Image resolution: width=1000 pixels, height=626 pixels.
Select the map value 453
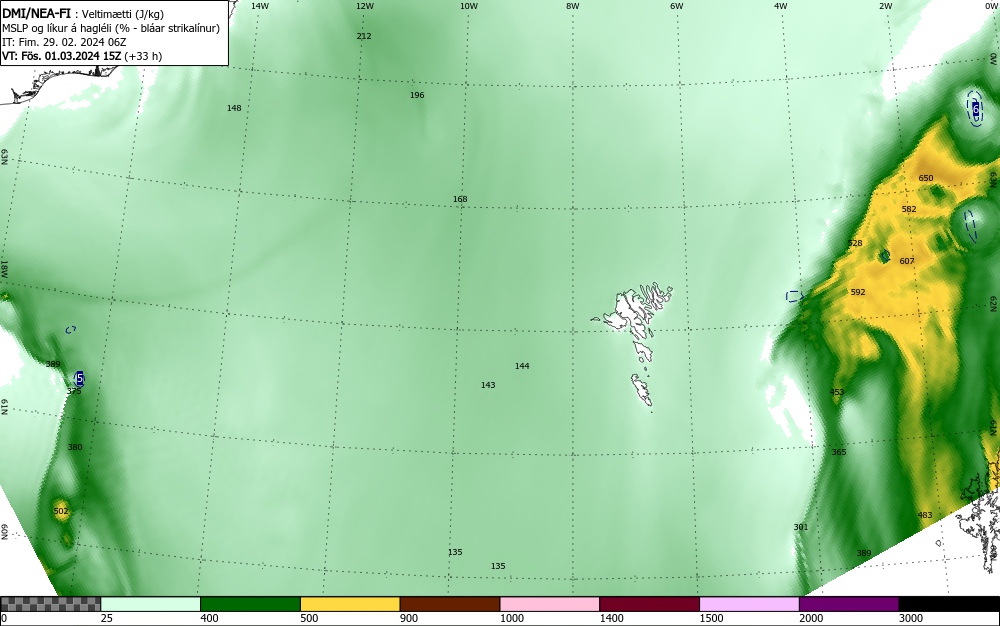click(837, 392)
